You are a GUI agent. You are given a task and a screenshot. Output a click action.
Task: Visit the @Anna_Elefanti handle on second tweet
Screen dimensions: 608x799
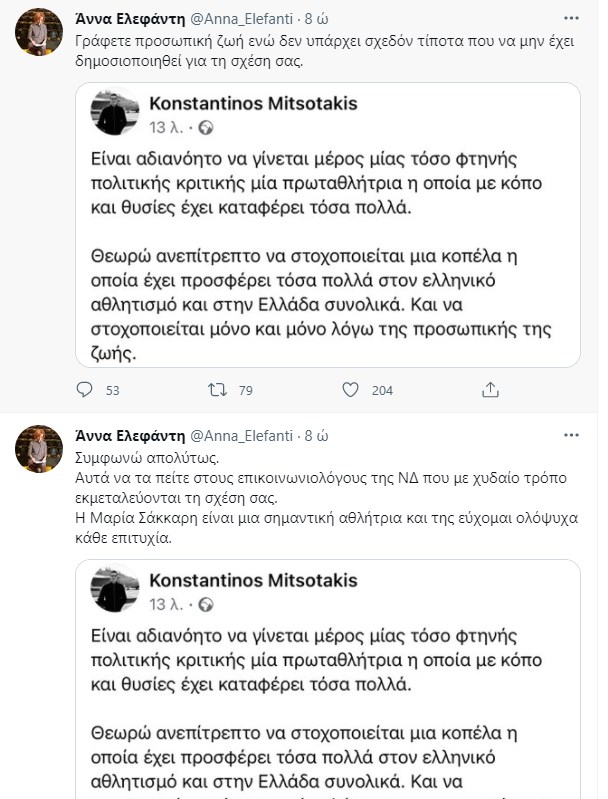[240, 436]
